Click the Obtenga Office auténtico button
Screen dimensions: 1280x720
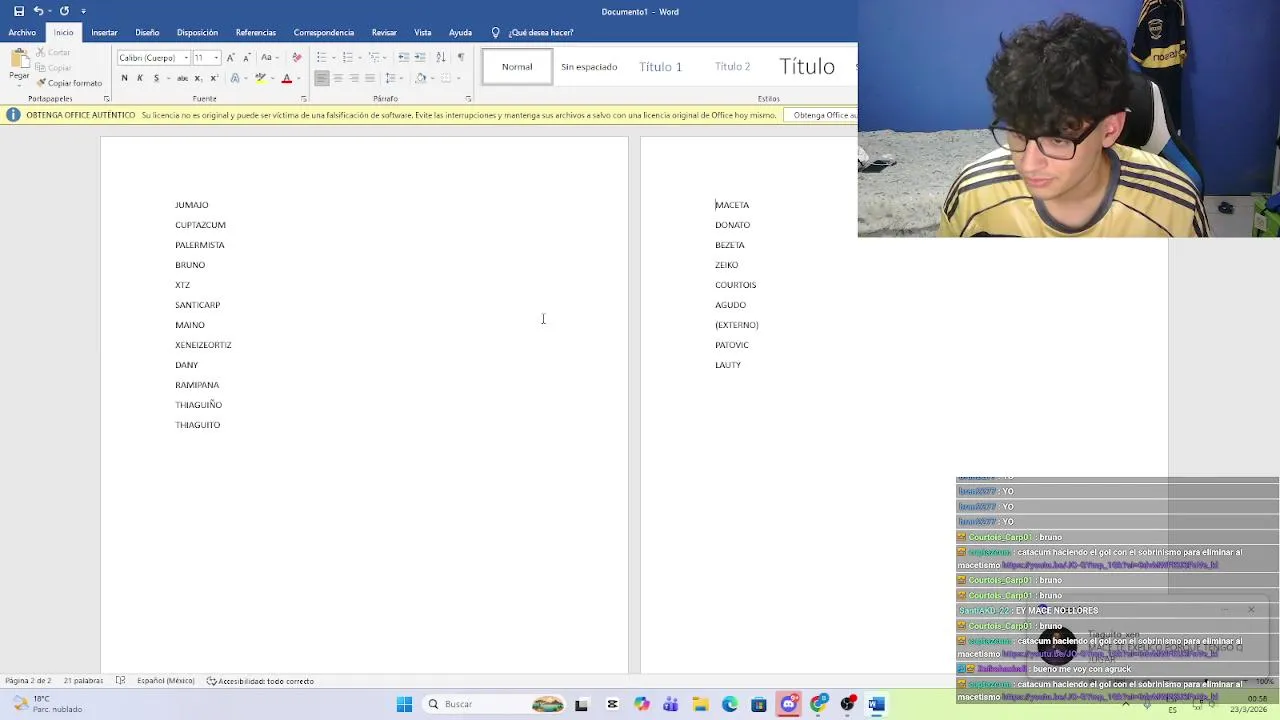[822, 115]
